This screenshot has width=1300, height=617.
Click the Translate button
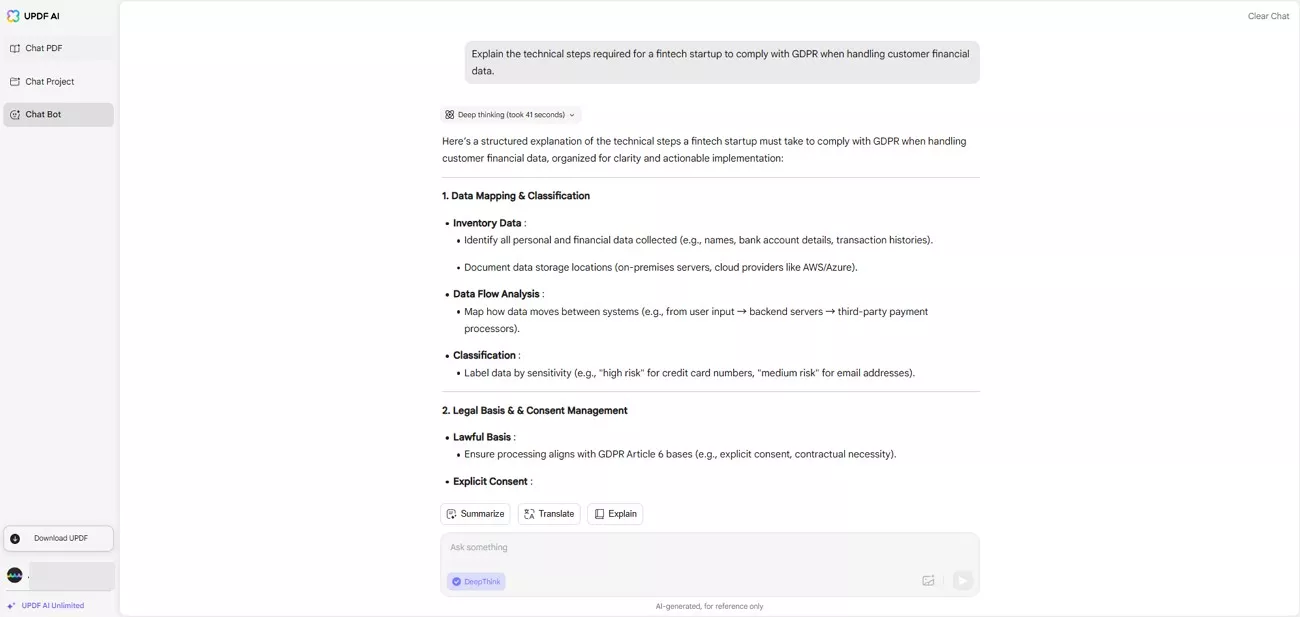click(x=549, y=514)
